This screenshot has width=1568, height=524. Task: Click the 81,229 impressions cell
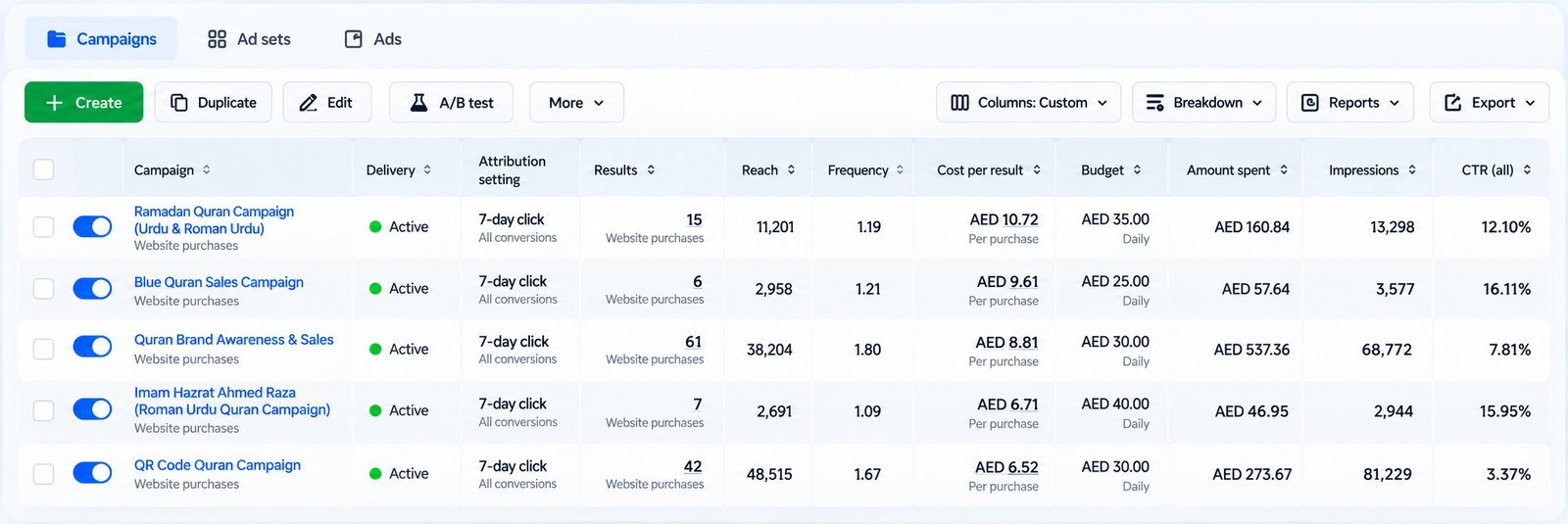tap(1387, 474)
